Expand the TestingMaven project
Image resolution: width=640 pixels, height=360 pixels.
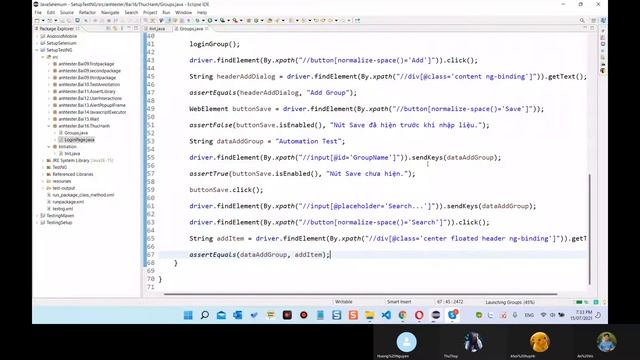(x=37, y=216)
